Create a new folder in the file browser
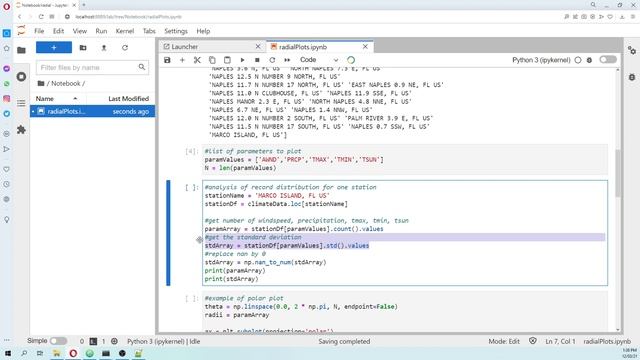 (83, 48)
